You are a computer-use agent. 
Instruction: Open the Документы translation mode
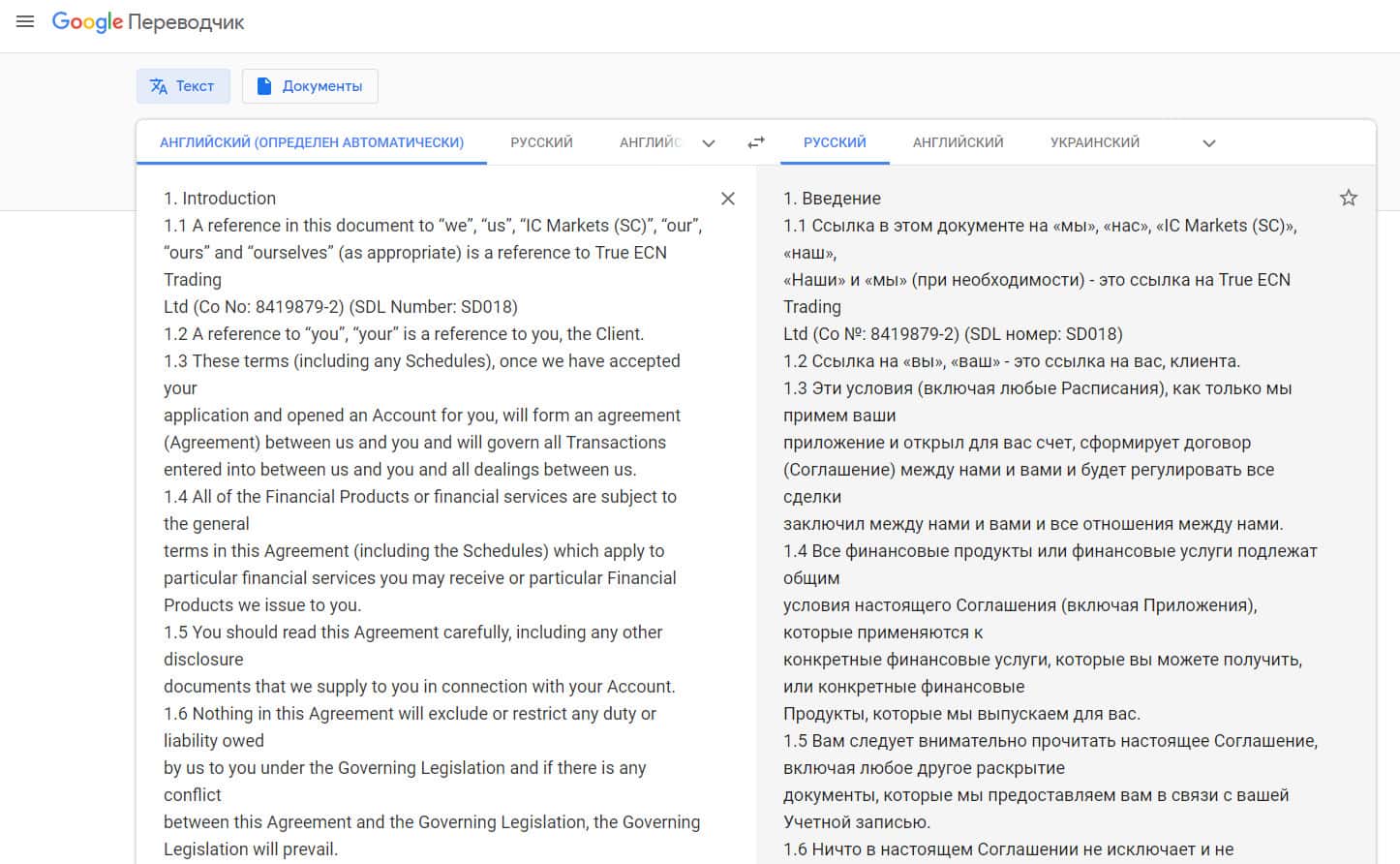[x=310, y=86]
